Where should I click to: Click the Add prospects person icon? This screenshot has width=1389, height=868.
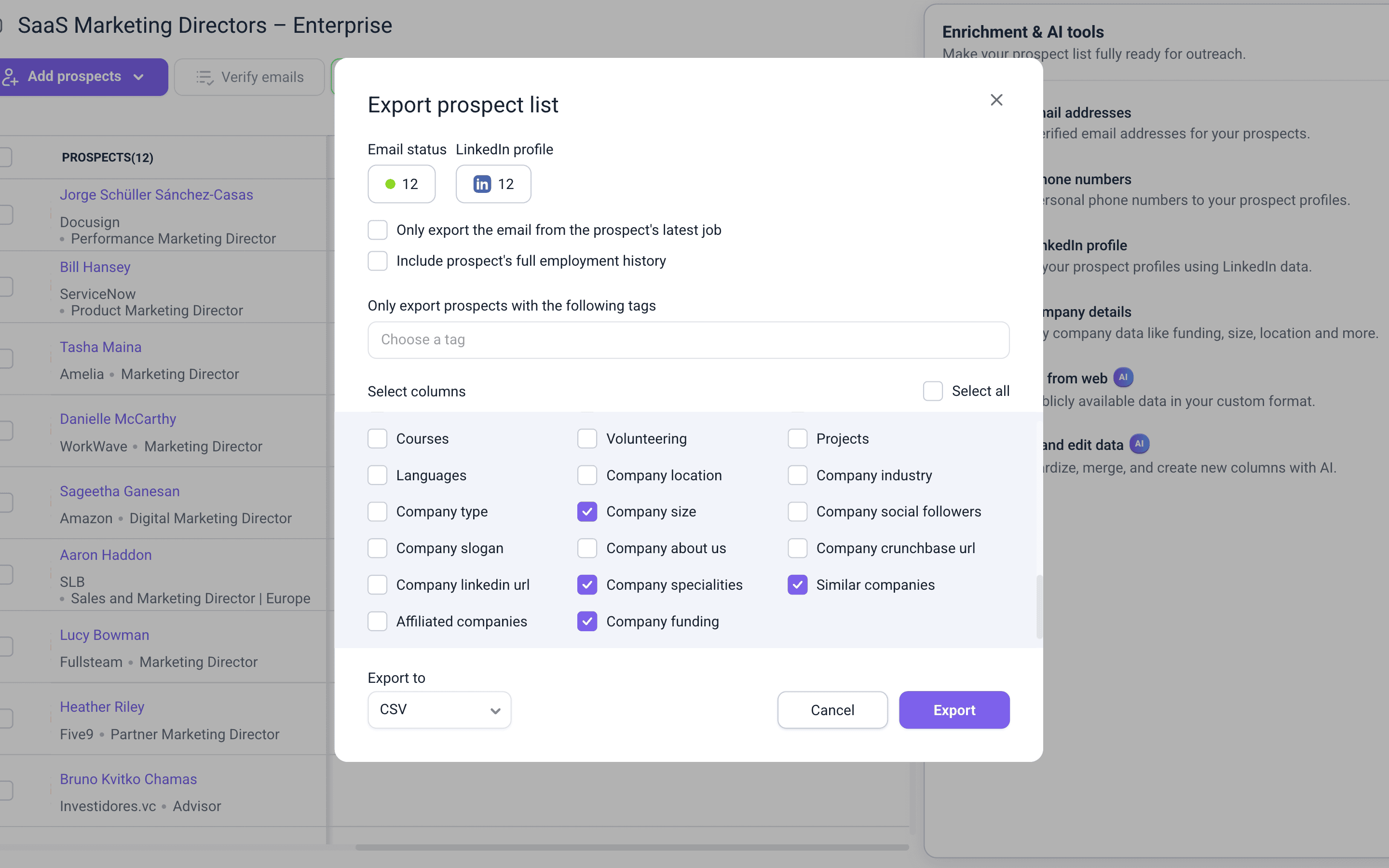pyautogui.click(x=10, y=77)
